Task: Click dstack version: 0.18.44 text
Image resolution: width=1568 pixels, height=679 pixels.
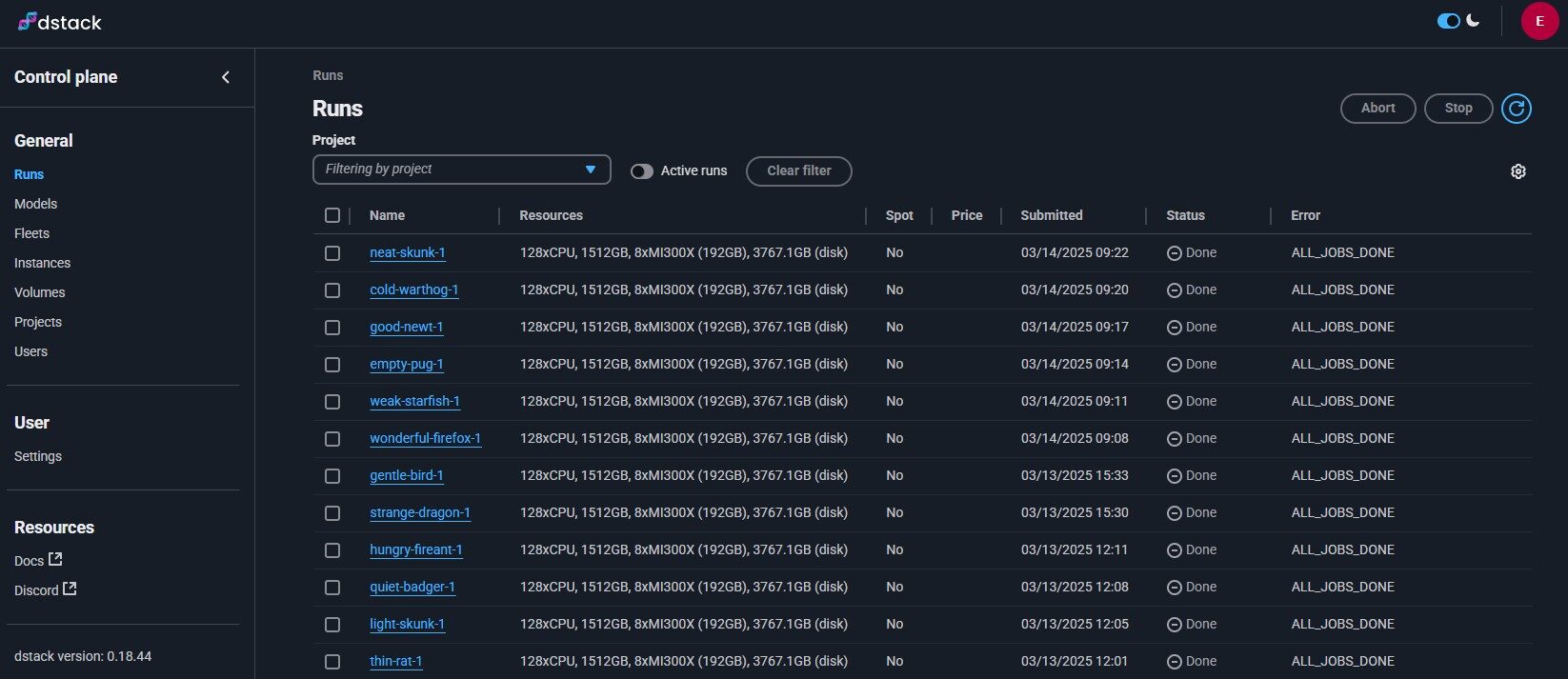Action: [x=83, y=656]
